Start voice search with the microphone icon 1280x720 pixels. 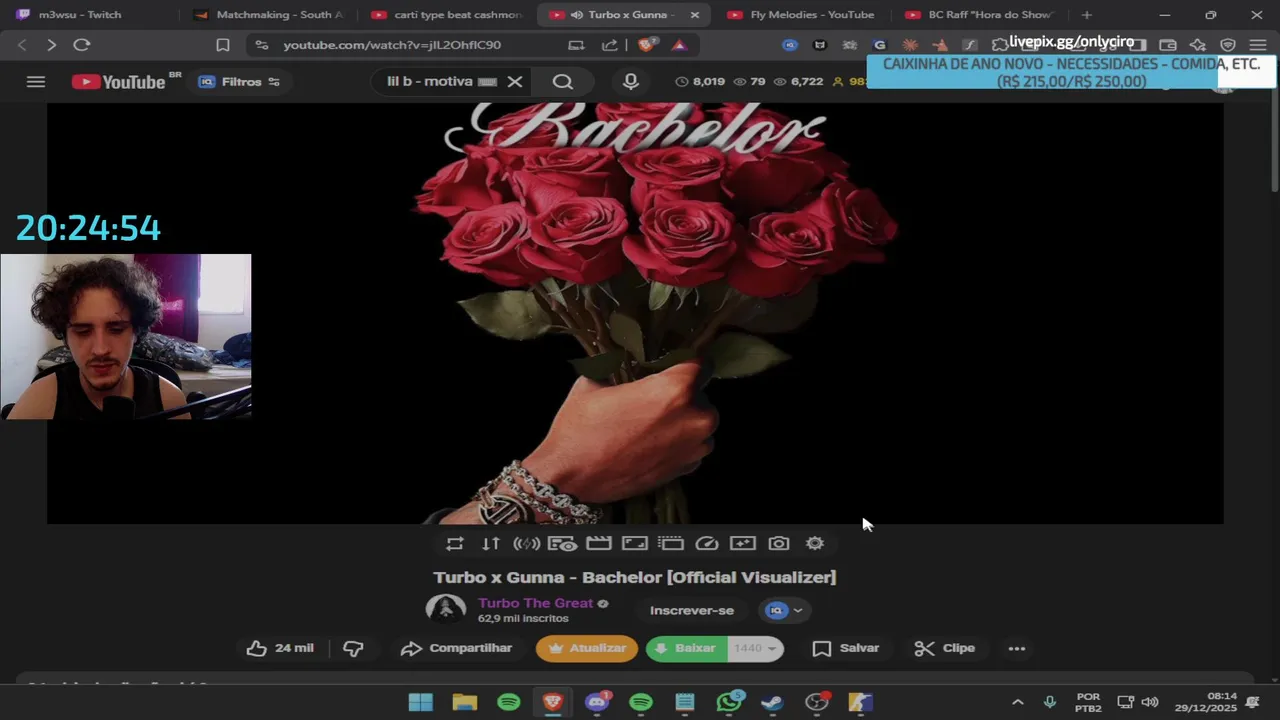[631, 82]
